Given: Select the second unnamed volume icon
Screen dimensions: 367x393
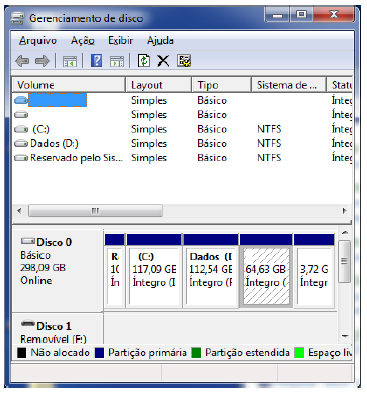Looking at the screenshot, I should click(21, 115).
